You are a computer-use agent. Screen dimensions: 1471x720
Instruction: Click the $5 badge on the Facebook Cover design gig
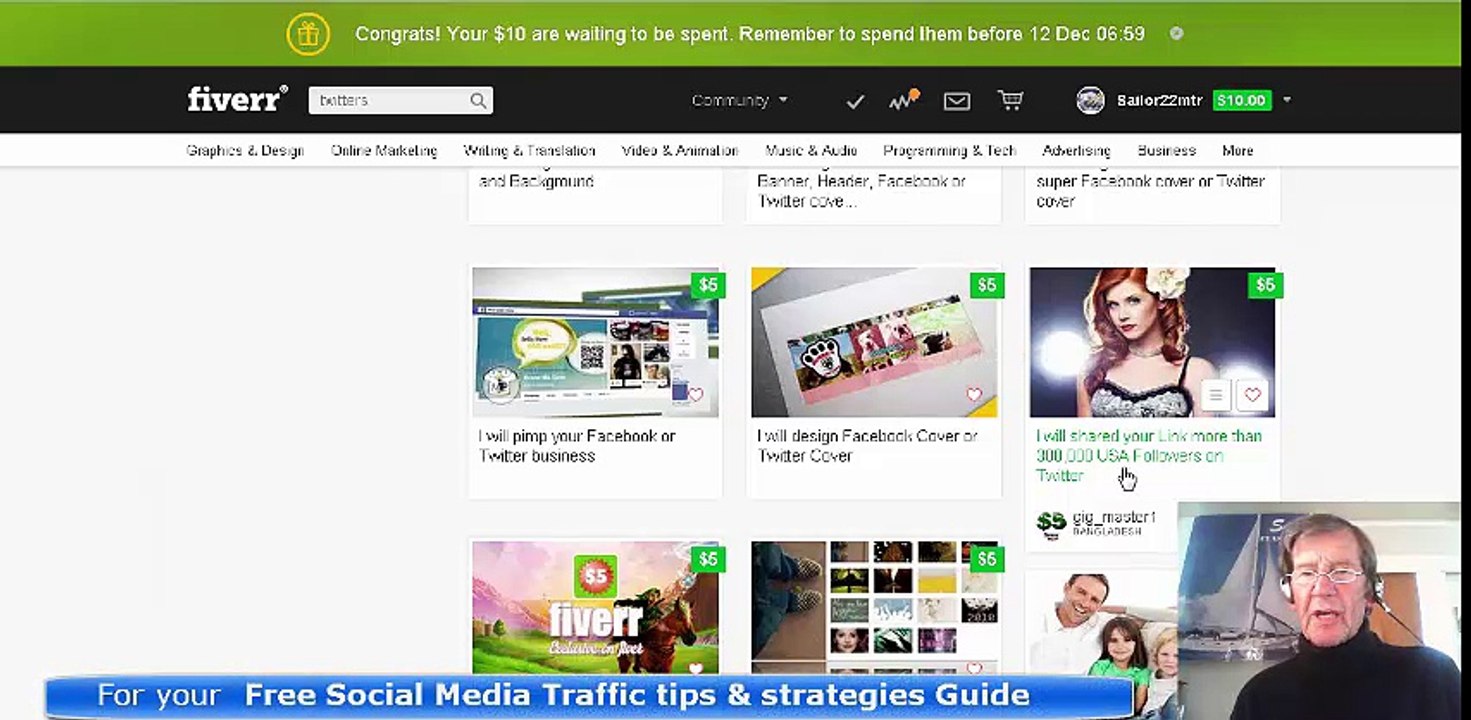click(x=987, y=285)
